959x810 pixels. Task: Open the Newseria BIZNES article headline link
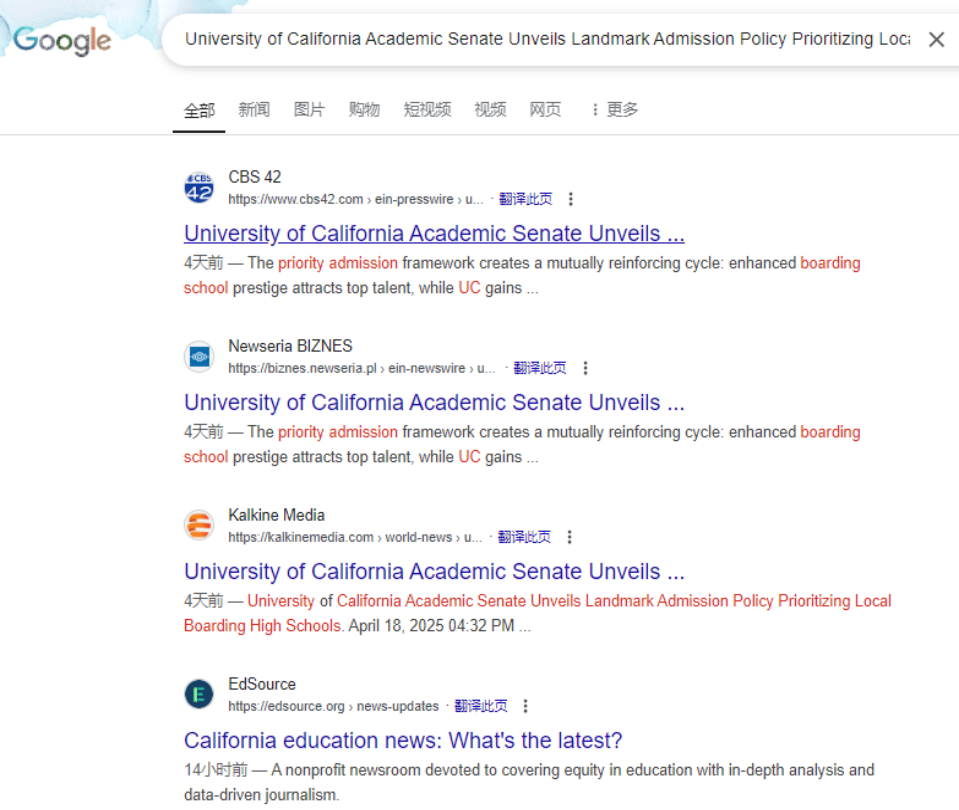pyautogui.click(x=434, y=403)
